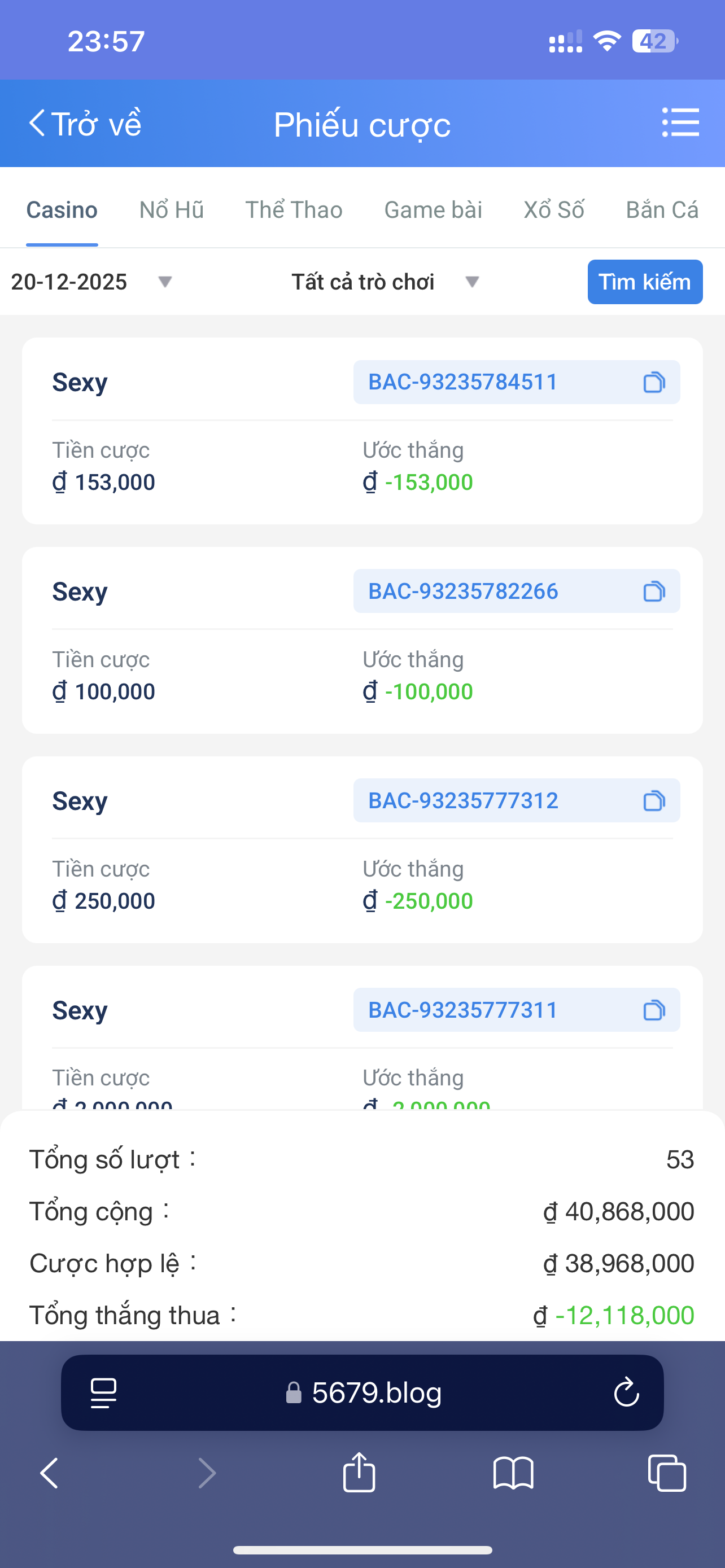Switch to the Thể Thao tab
The width and height of the screenshot is (725, 1568).
pos(294,210)
